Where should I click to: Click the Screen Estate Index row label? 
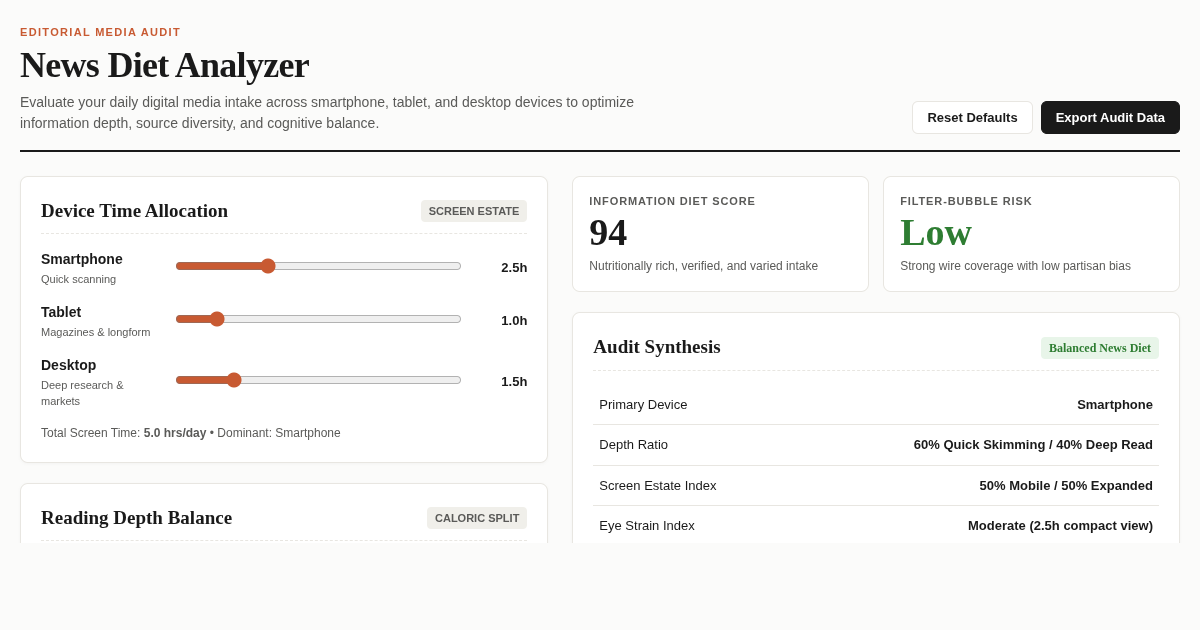tap(658, 486)
